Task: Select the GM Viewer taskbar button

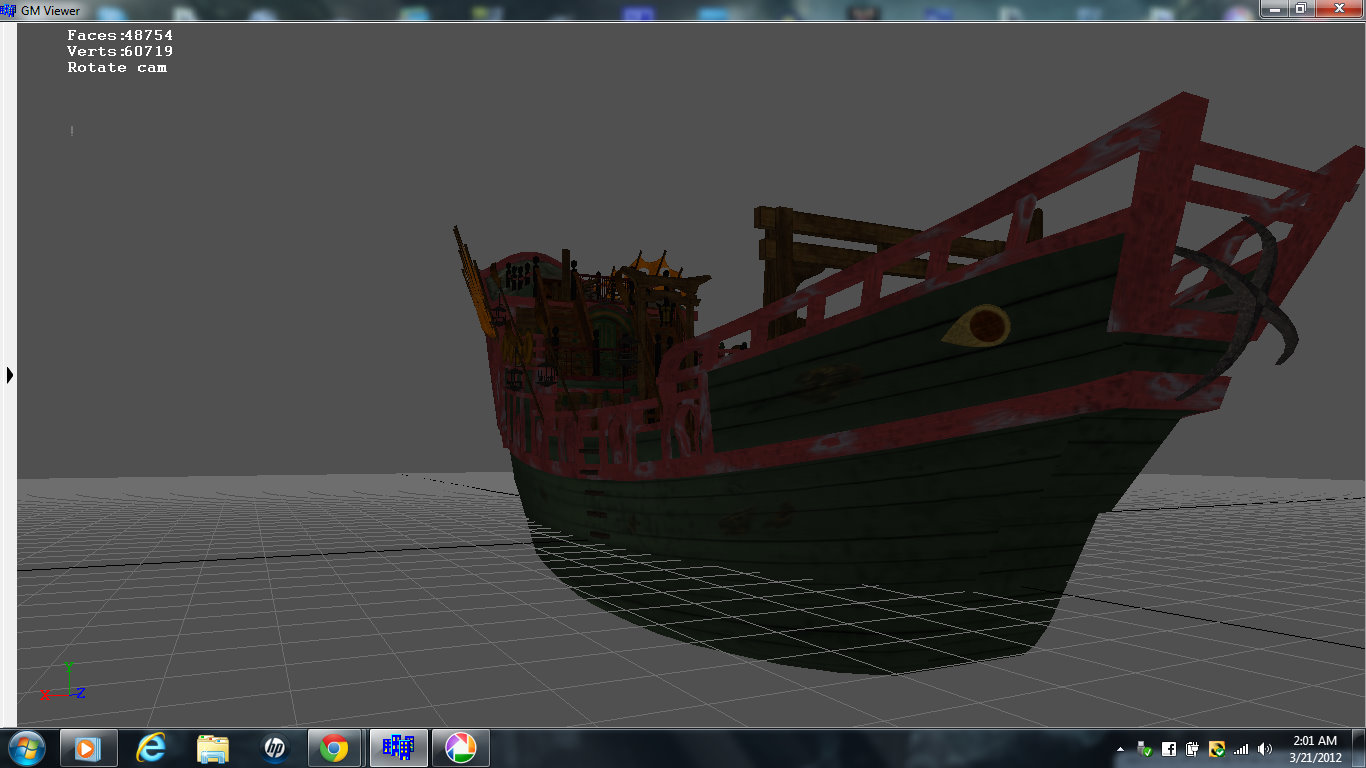Action: tap(398, 748)
